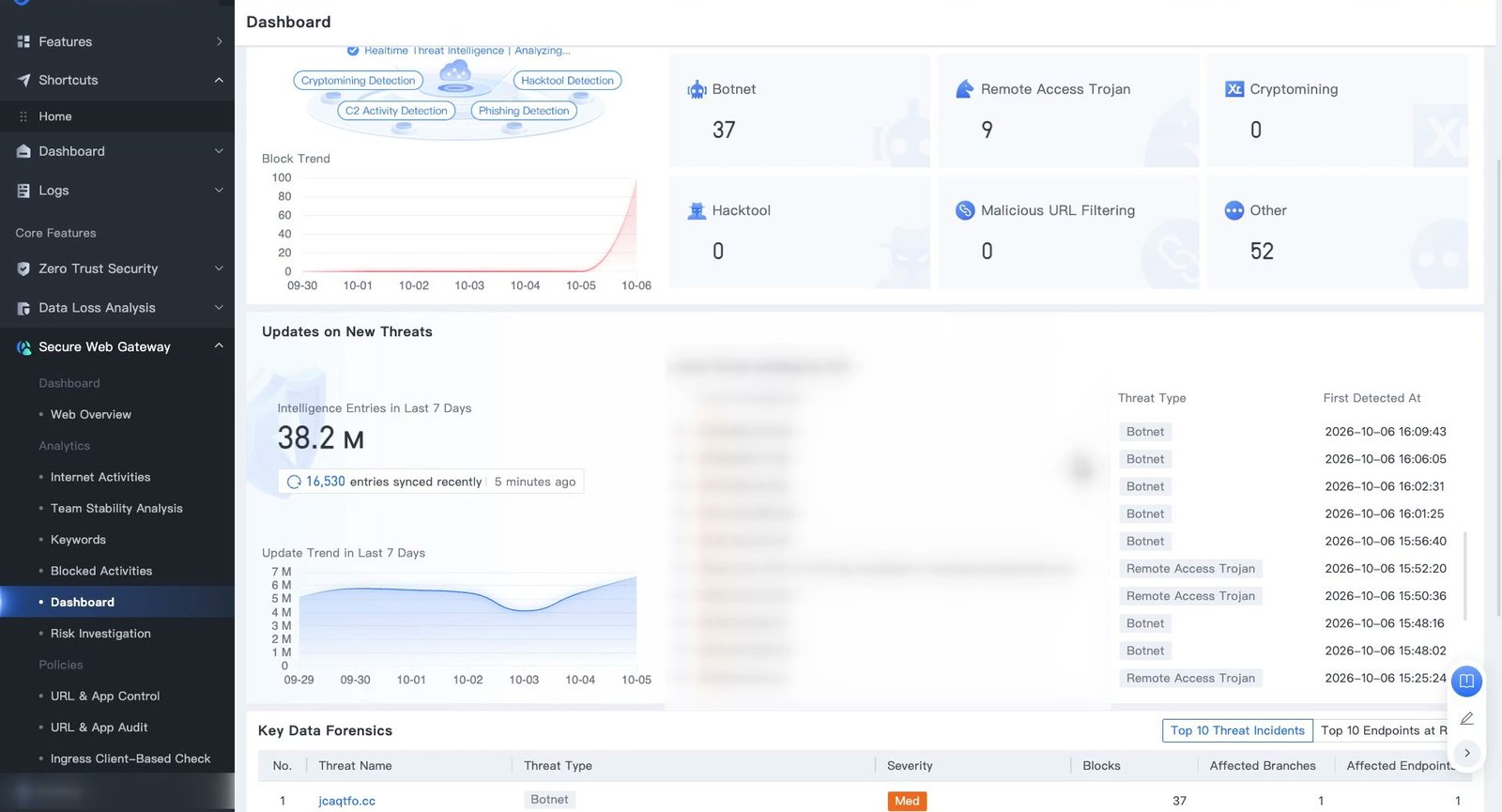Switch to Top 10 Endpoints tab

tap(1385, 730)
